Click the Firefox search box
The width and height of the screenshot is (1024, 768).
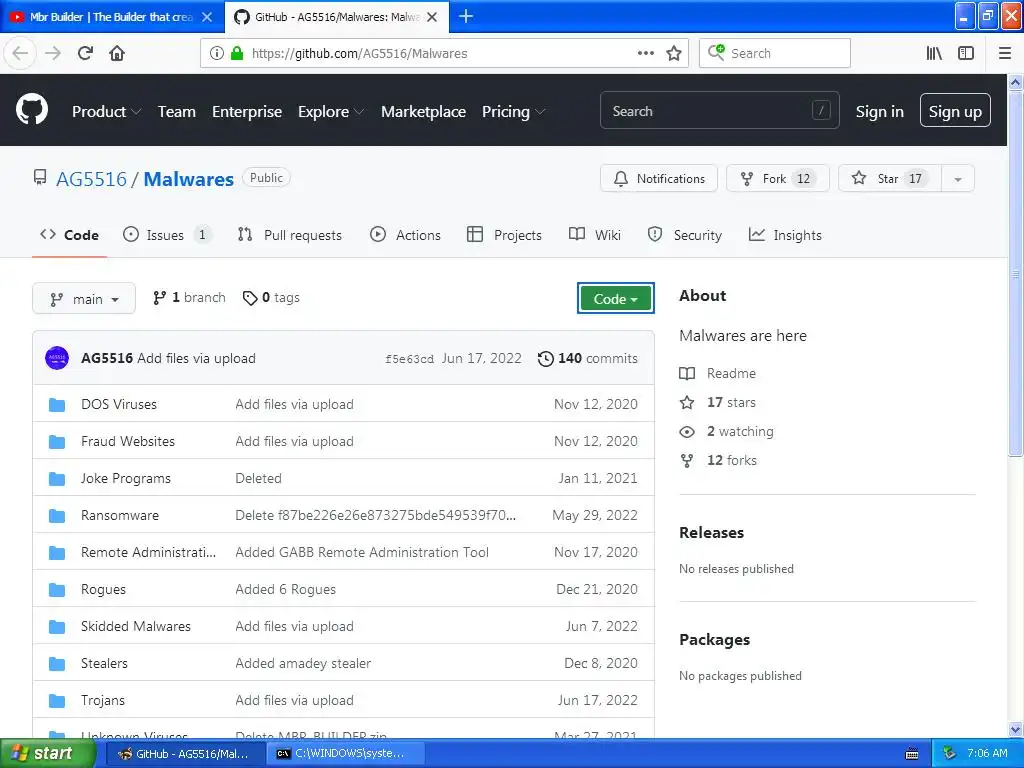point(775,53)
